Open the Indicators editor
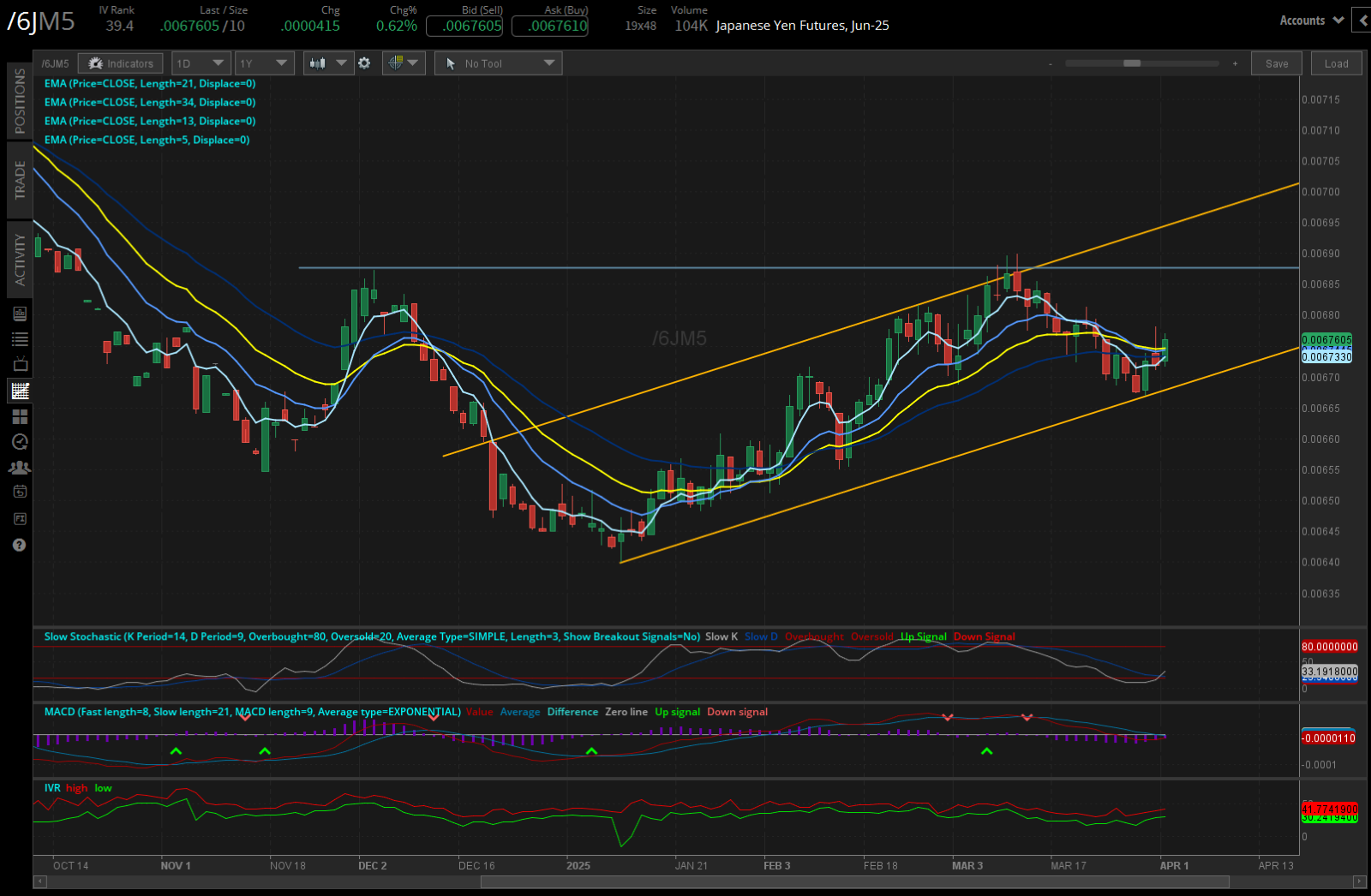This screenshot has width=1371, height=896. (x=120, y=63)
